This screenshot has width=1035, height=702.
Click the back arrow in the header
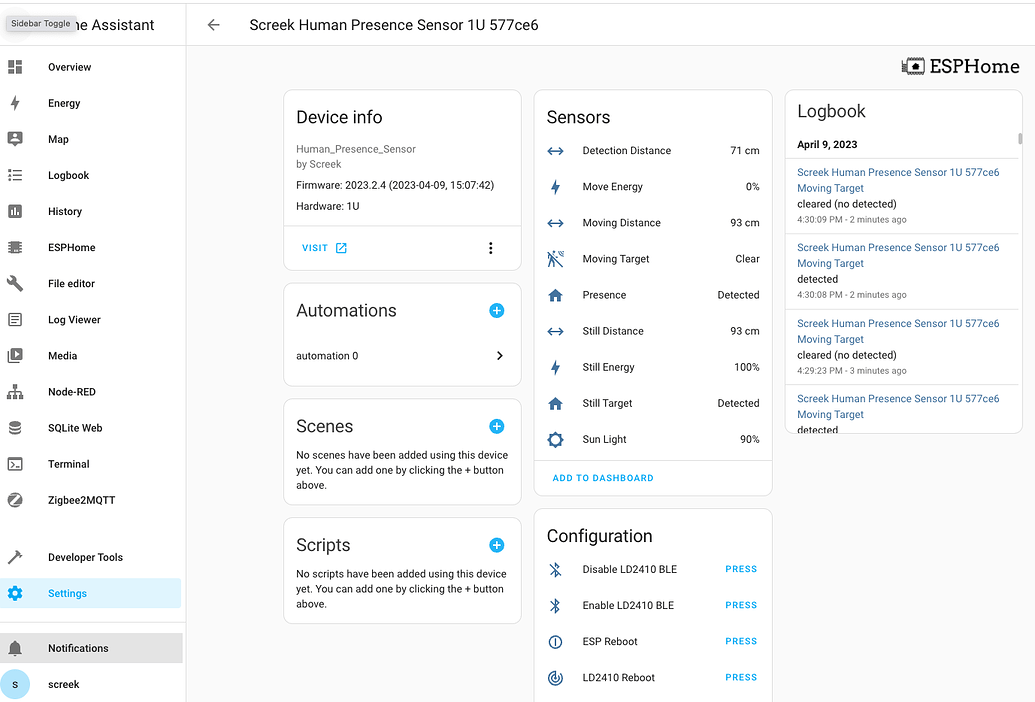[x=213, y=25]
